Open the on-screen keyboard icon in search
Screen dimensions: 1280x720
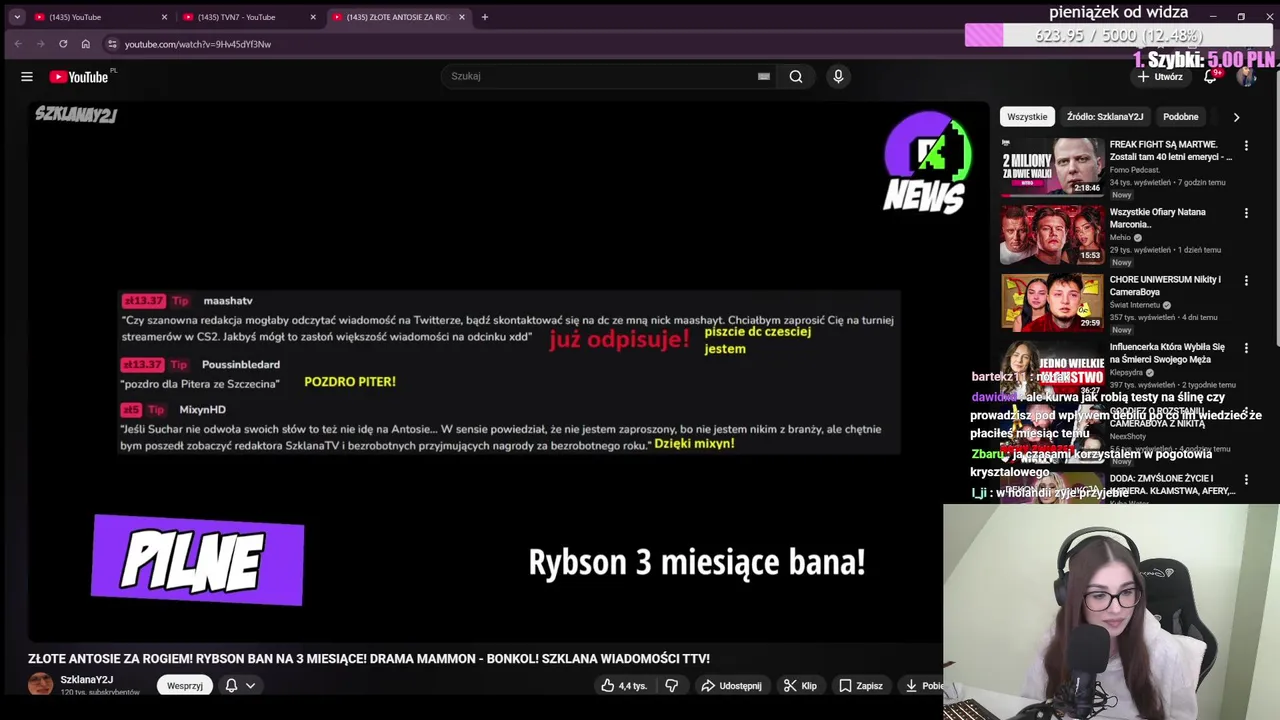[x=764, y=76]
